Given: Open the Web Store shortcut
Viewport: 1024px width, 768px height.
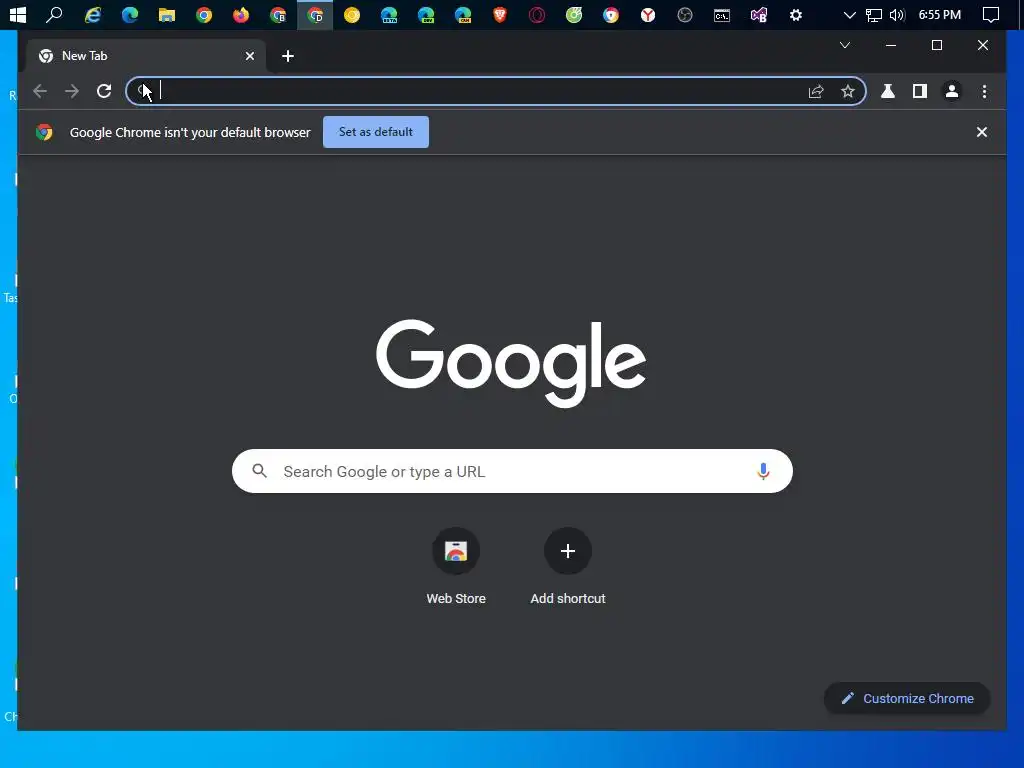Looking at the screenshot, I should pos(456,567).
